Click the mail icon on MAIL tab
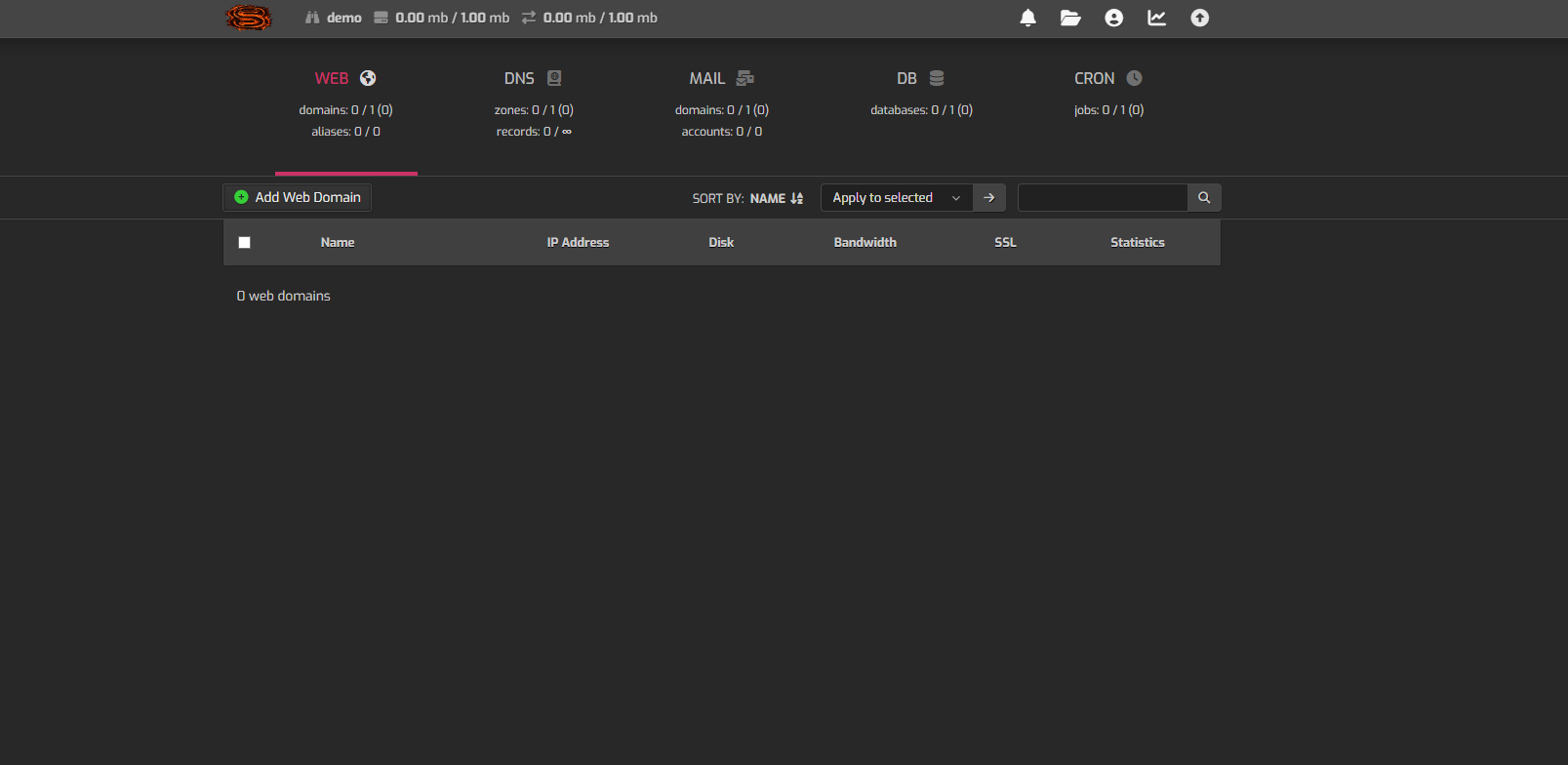Screen dimensions: 1568x765 pyautogui.click(x=744, y=78)
